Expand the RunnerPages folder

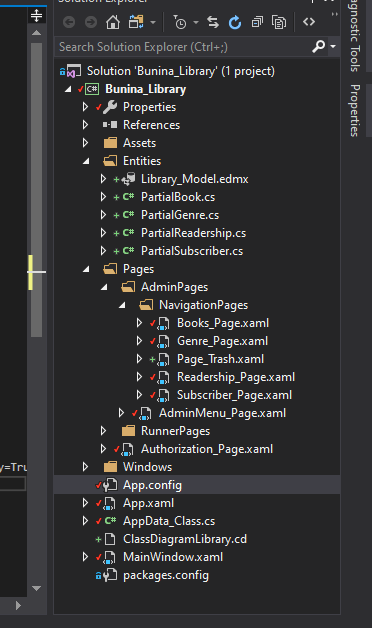103,431
